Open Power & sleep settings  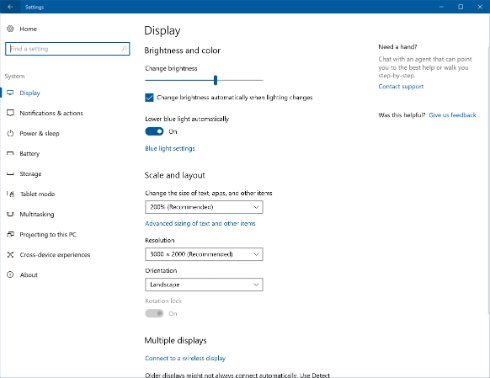tap(39, 133)
